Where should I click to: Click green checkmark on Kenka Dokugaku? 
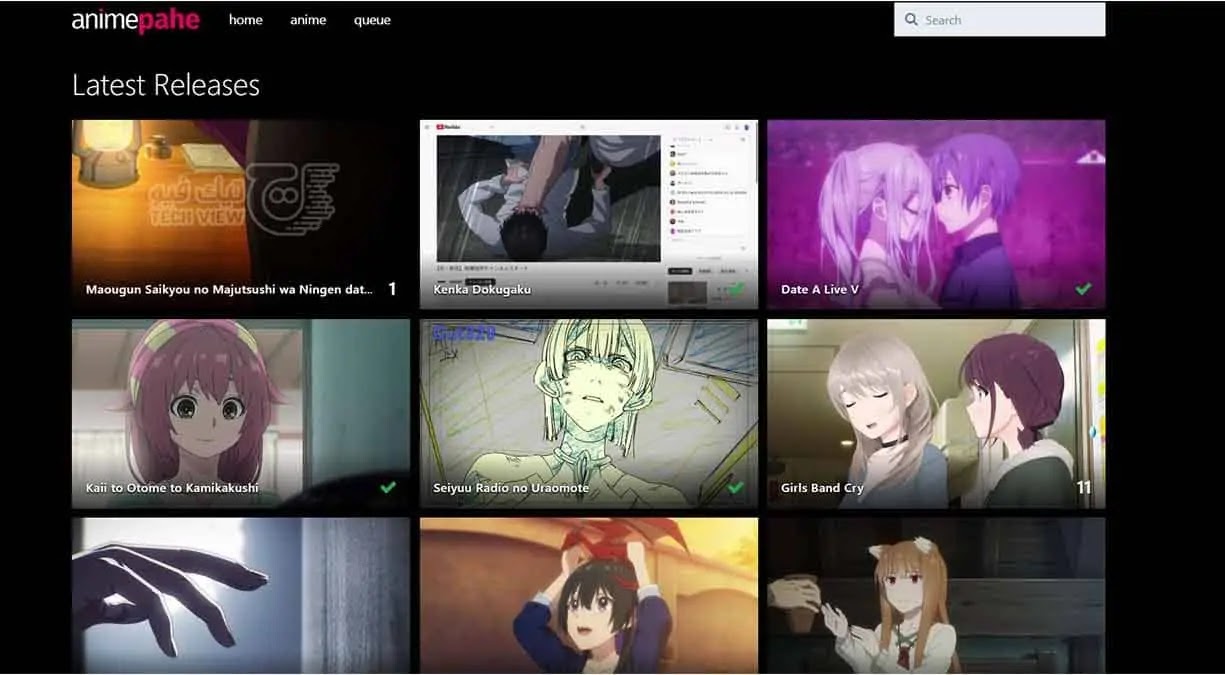pyautogui.click(x=736, y=289)
